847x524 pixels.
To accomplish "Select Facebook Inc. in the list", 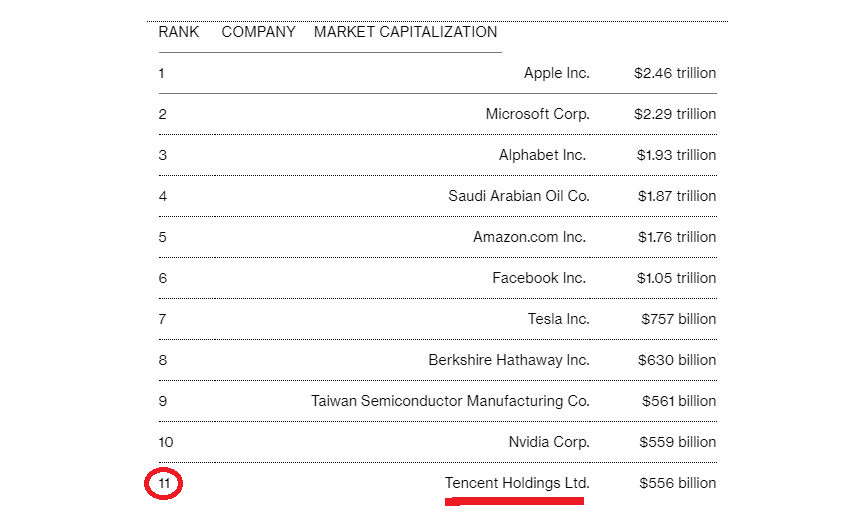I will pyautogui.click(x=539, y=278).
